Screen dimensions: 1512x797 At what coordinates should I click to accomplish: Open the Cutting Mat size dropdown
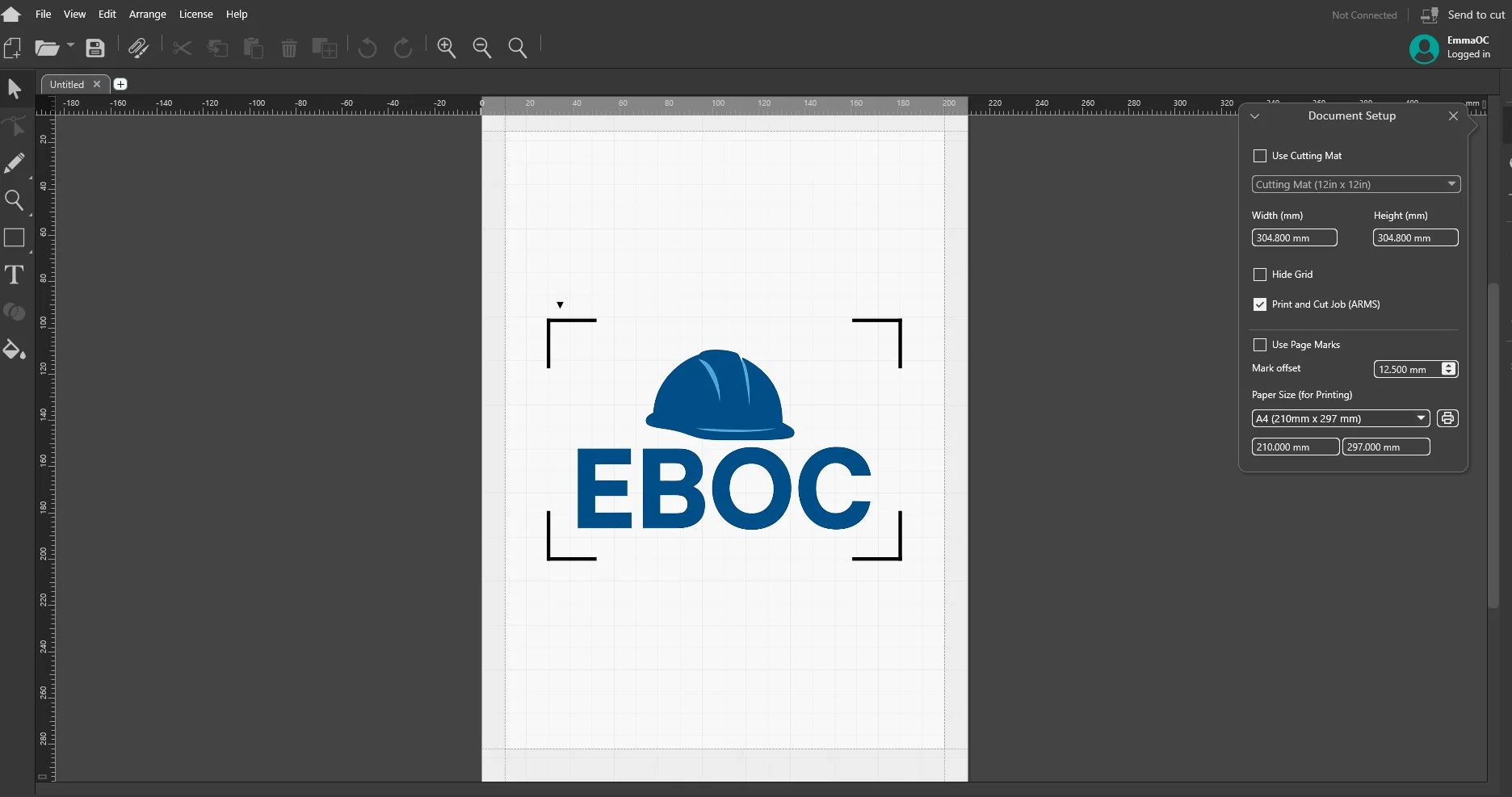click(1356, 184)
